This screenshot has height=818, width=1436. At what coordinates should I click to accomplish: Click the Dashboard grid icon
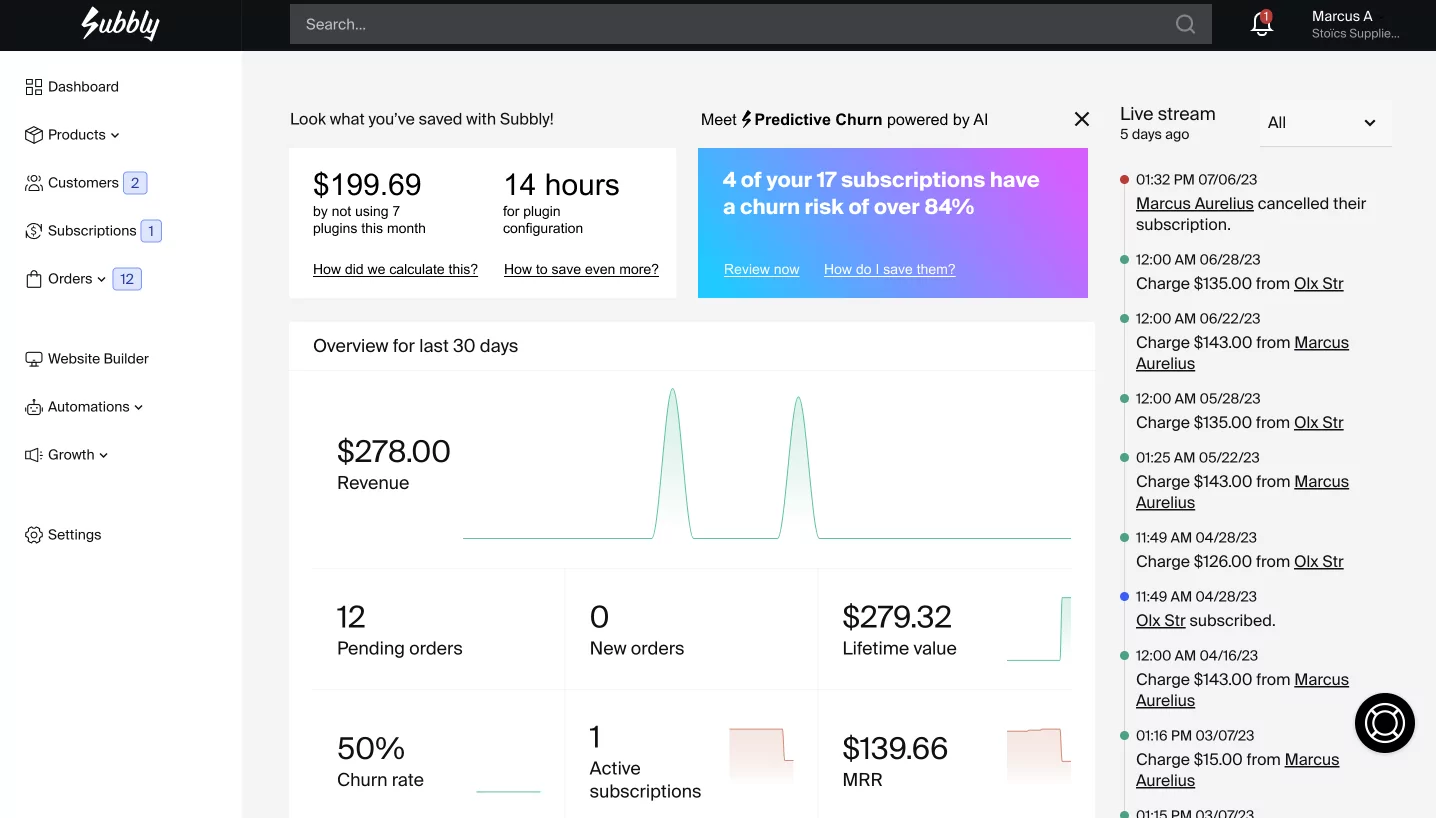[34, 87]
